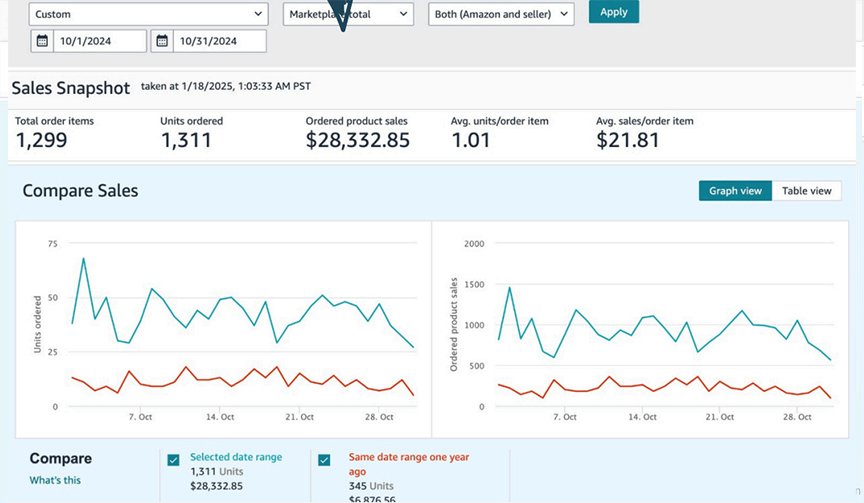Click the dark arrow pointer at top

[343, 15]
